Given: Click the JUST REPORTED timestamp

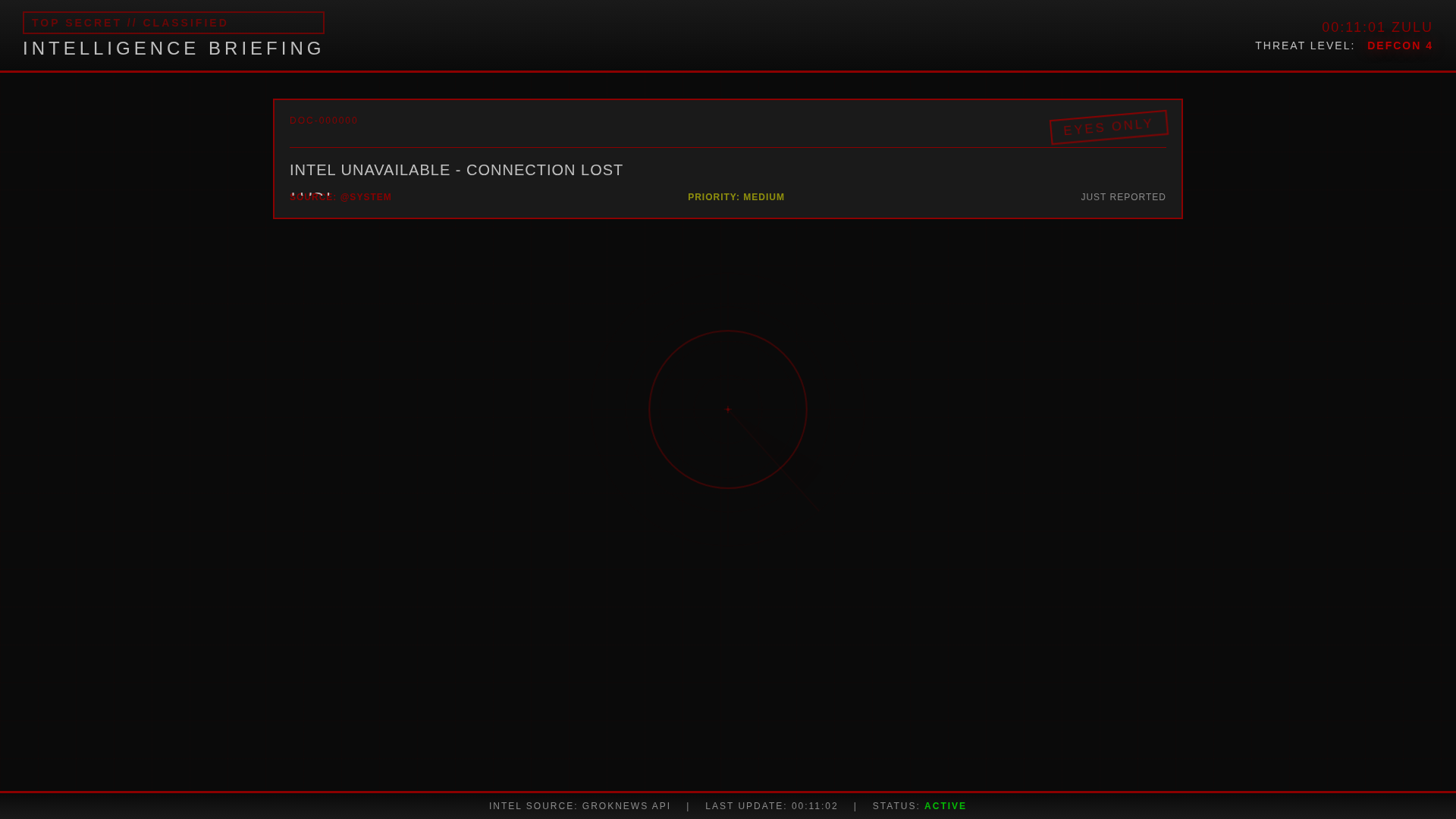Looking at the screenshot, I should (x=1123, y=197).
